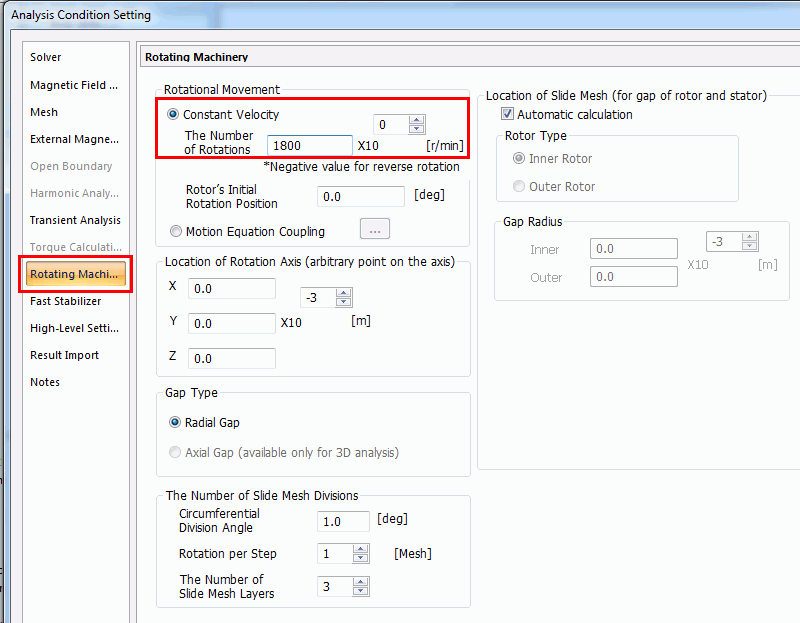Open the Notes page

pyautogui.click(x=45, y=382)
